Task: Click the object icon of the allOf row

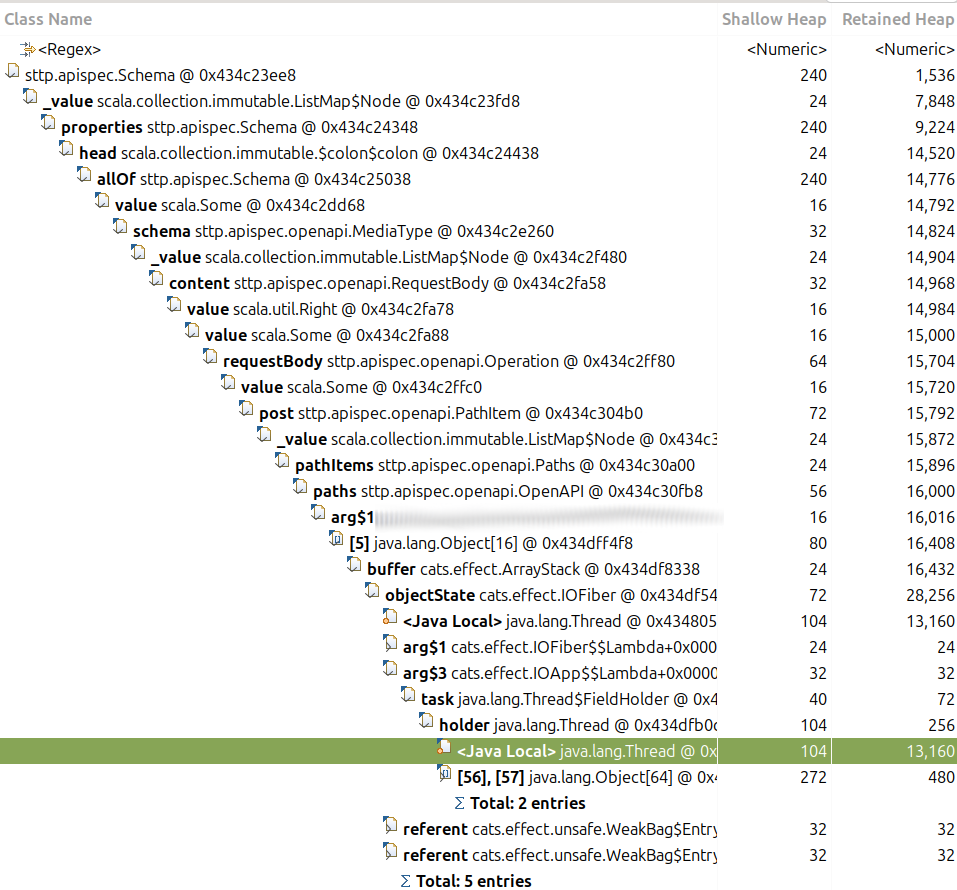Action: [84, 175]
